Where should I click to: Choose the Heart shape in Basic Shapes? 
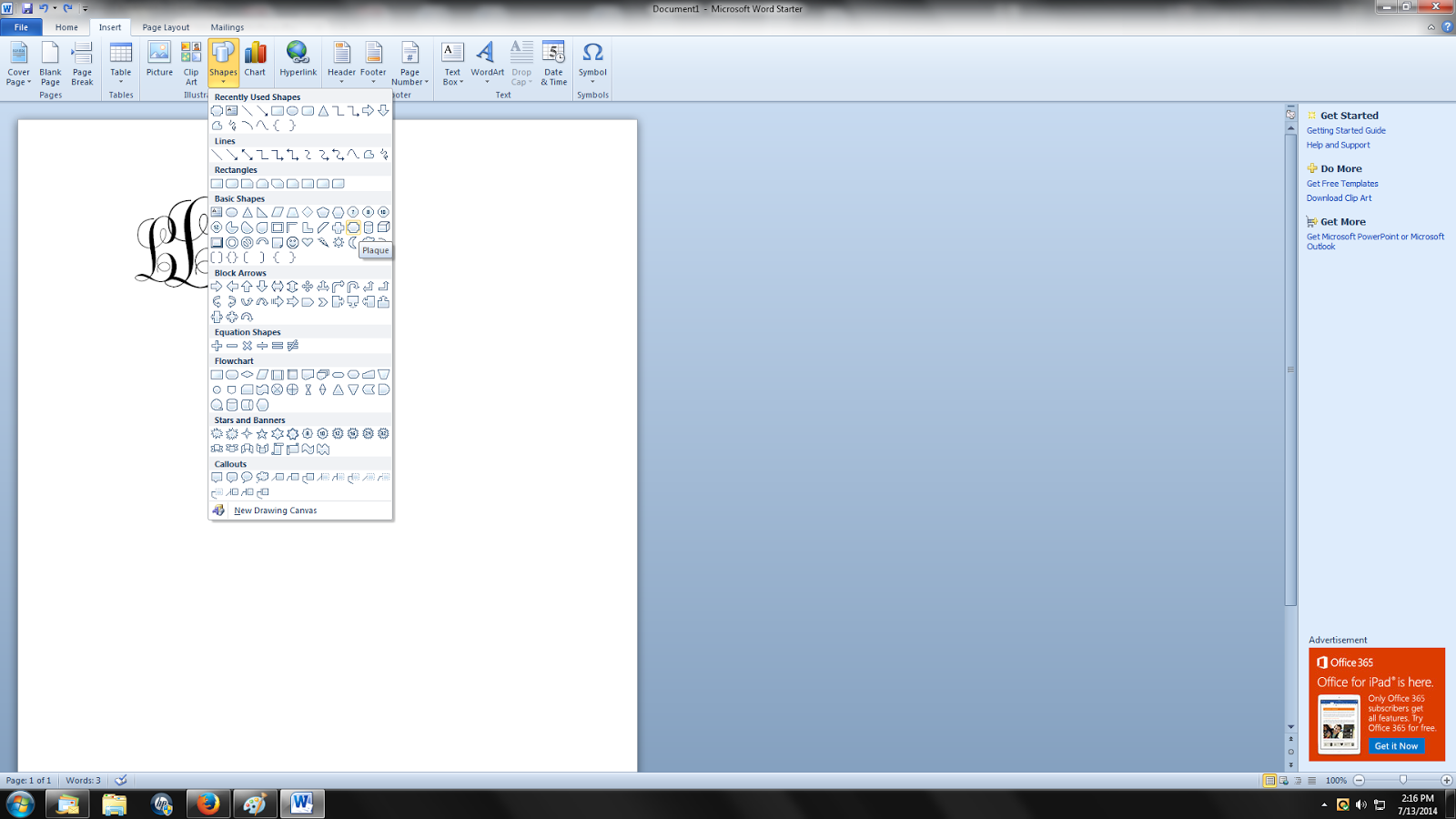[308, 243]
